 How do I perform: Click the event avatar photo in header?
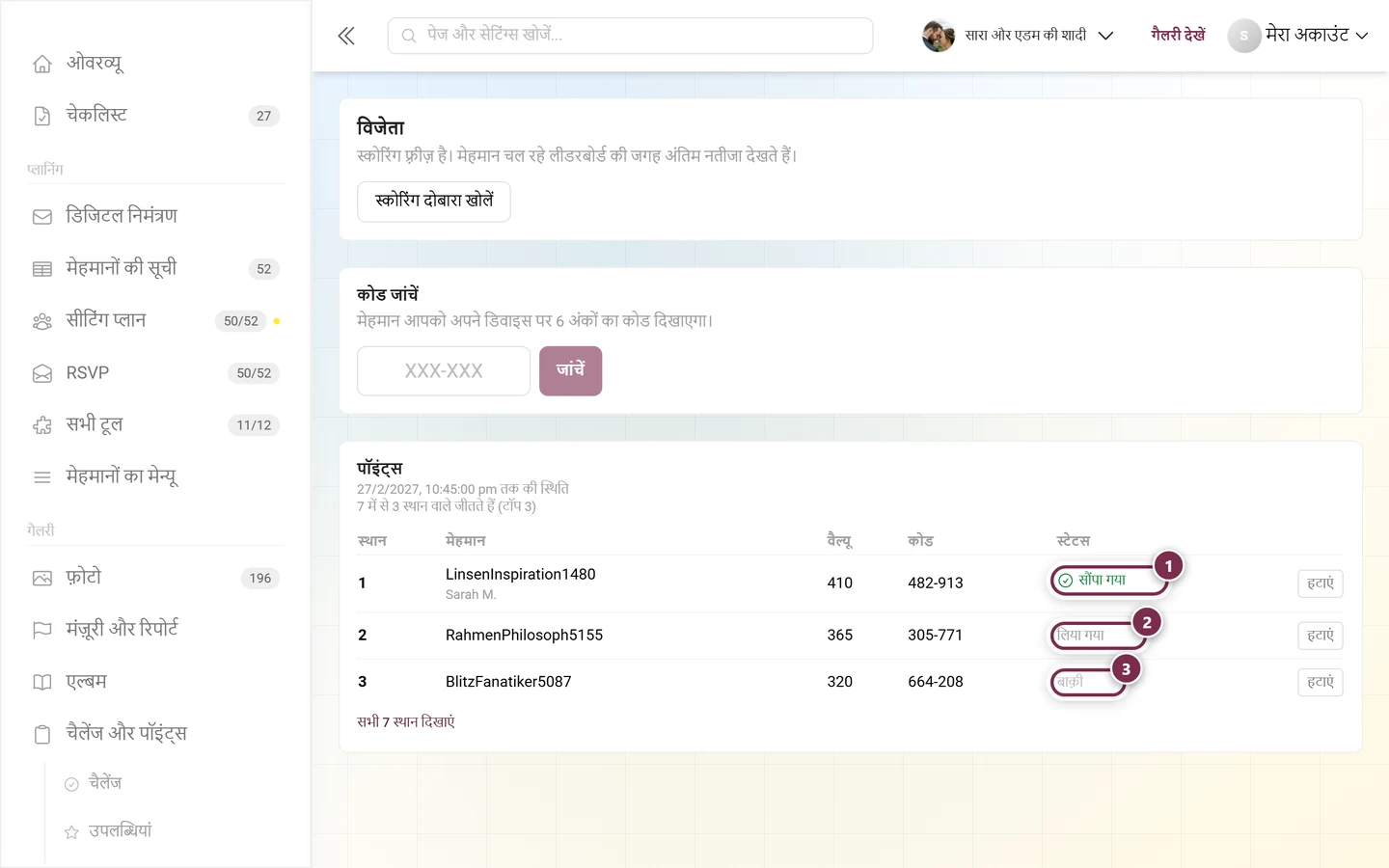pyautogui.click(x=939, y=36)
